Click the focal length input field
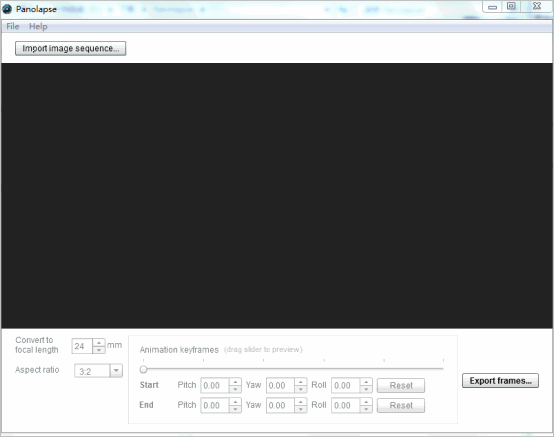The width and height of the screenshot is (554, 437). 82,346
